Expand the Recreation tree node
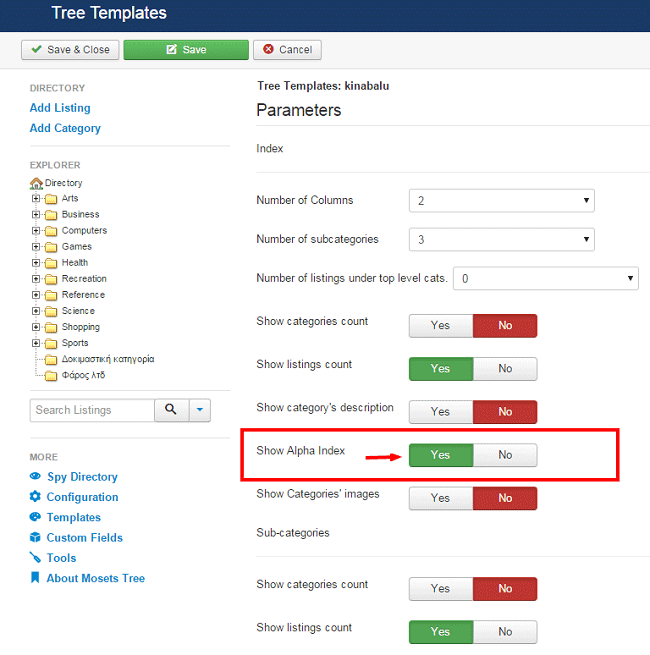The width and height of the screenshot is (650, 655). 36,279
